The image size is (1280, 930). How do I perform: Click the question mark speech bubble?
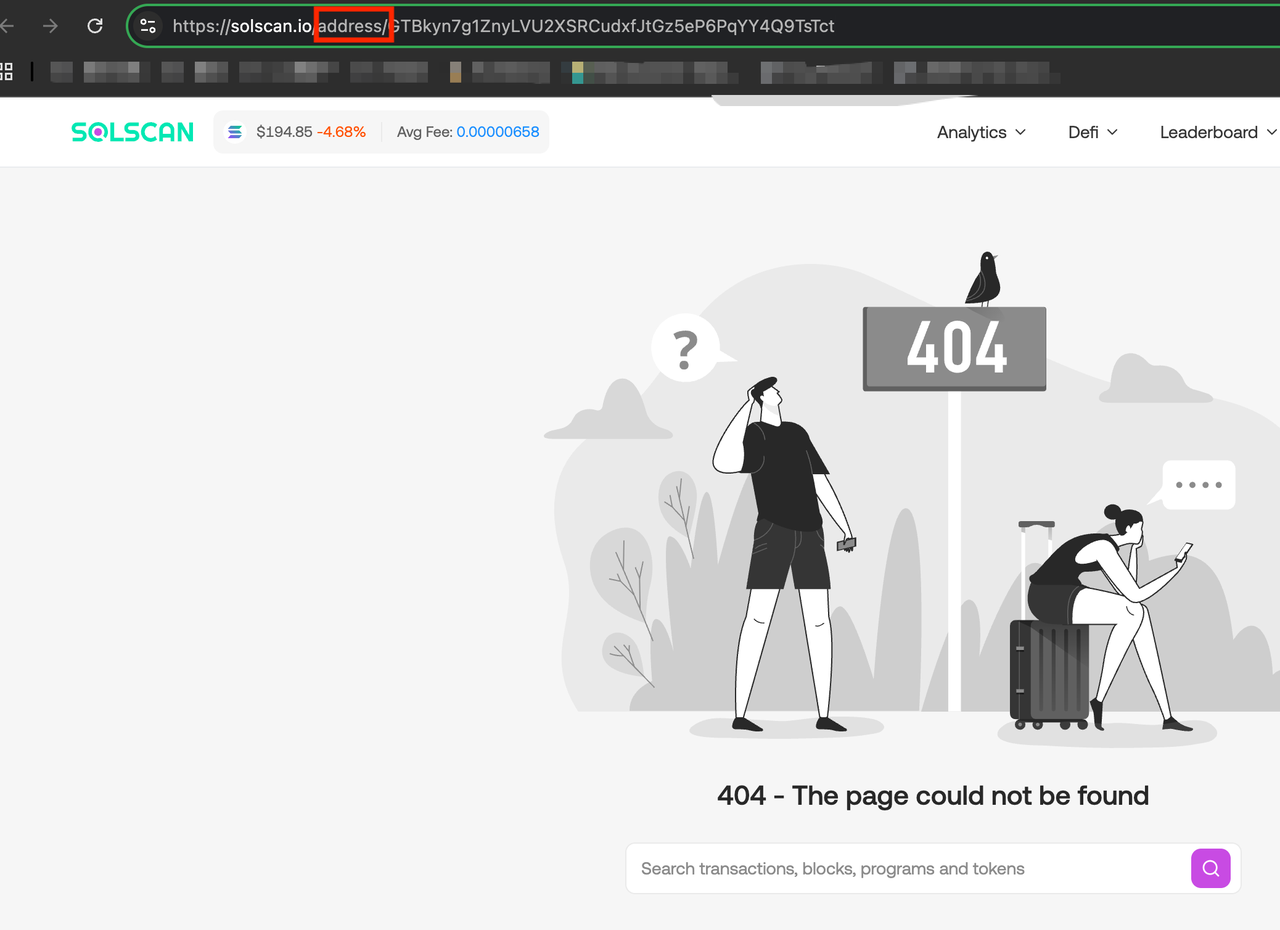[686, 349]
